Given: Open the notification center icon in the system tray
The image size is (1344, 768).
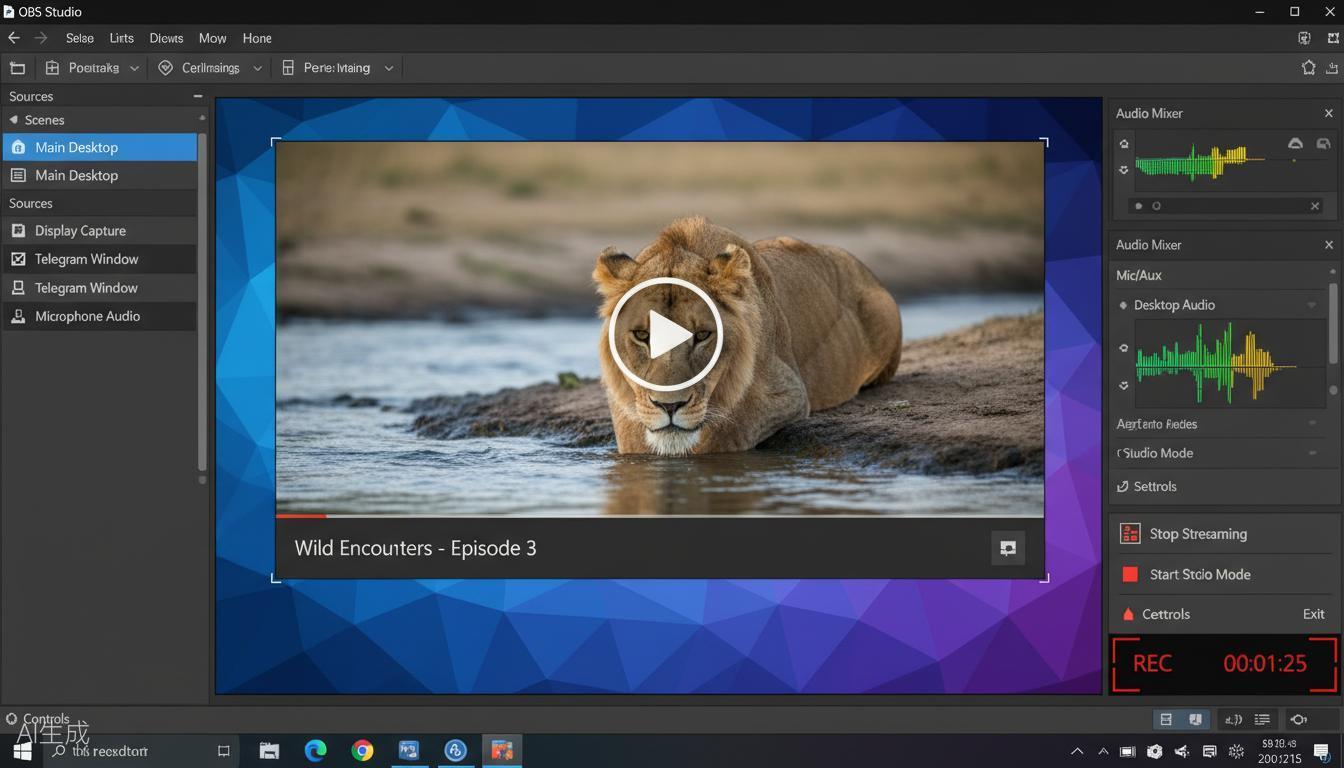Looking at the screenshot, I should (x=1321, y=751).
